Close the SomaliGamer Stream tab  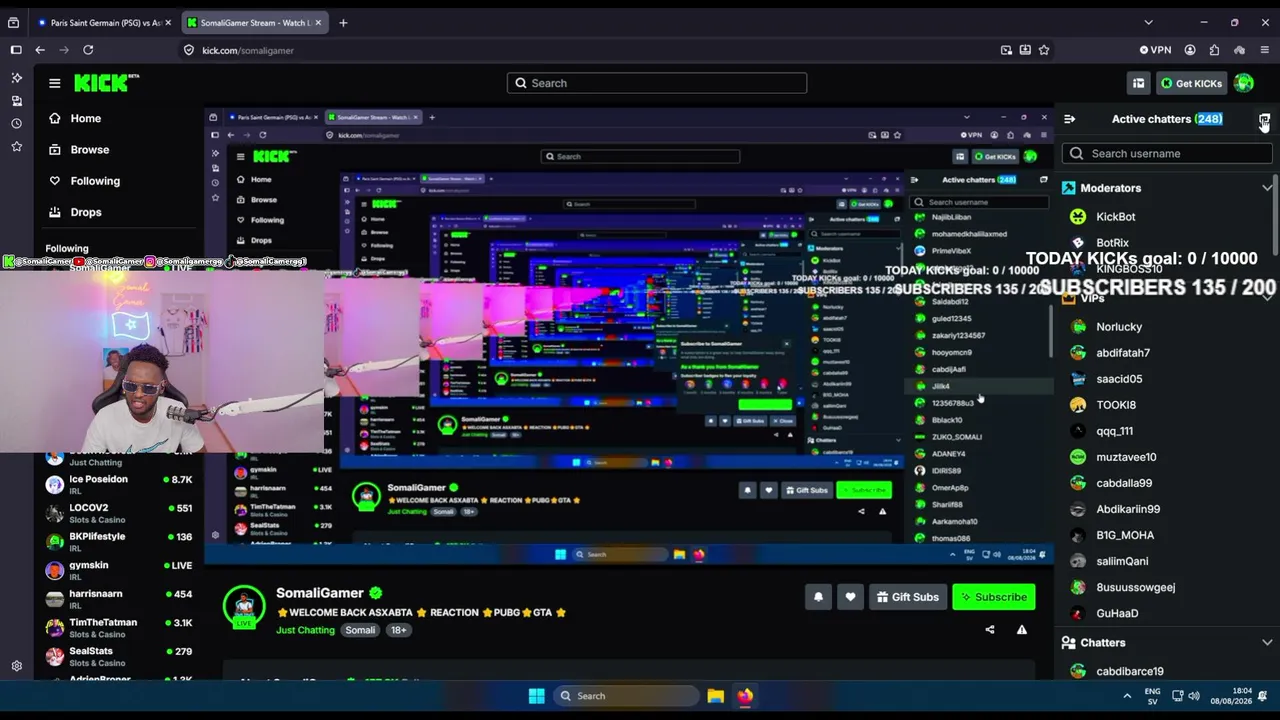point(316,22)
